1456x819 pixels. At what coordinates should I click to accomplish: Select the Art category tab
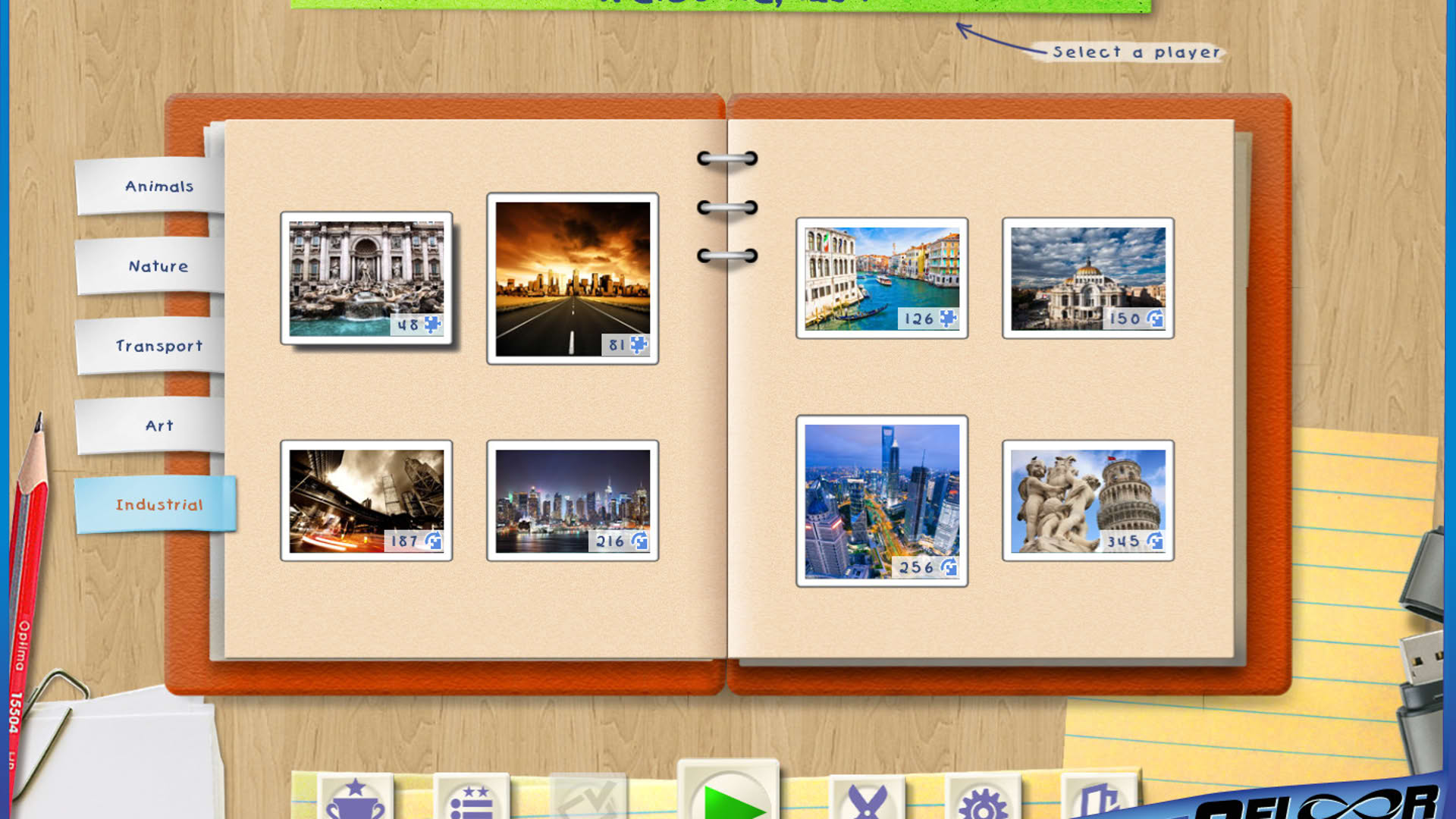click(150, 425)
